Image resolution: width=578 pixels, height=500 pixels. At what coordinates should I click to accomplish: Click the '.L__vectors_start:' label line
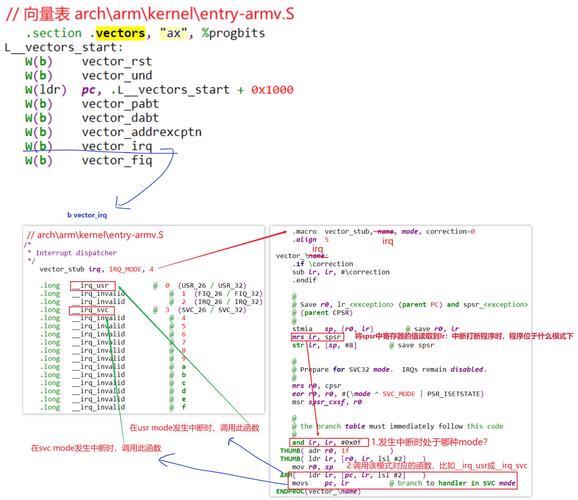tap(63, 48)
